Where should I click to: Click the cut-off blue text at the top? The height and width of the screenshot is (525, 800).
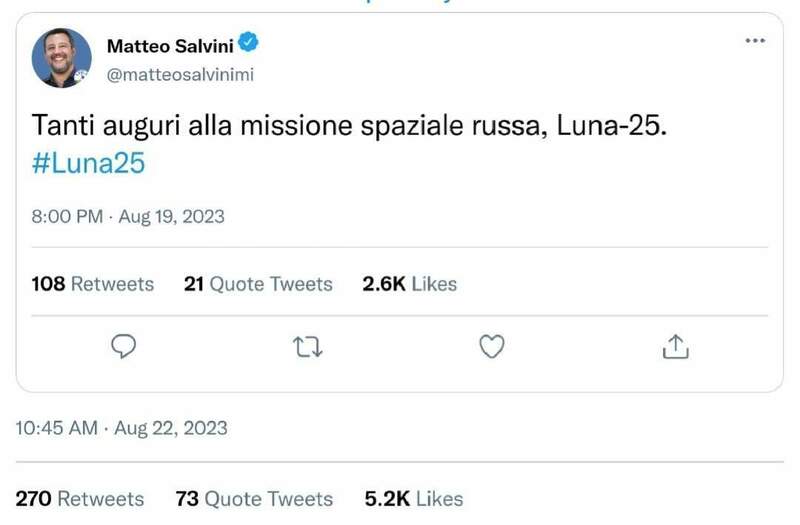[x=400, y=3]
